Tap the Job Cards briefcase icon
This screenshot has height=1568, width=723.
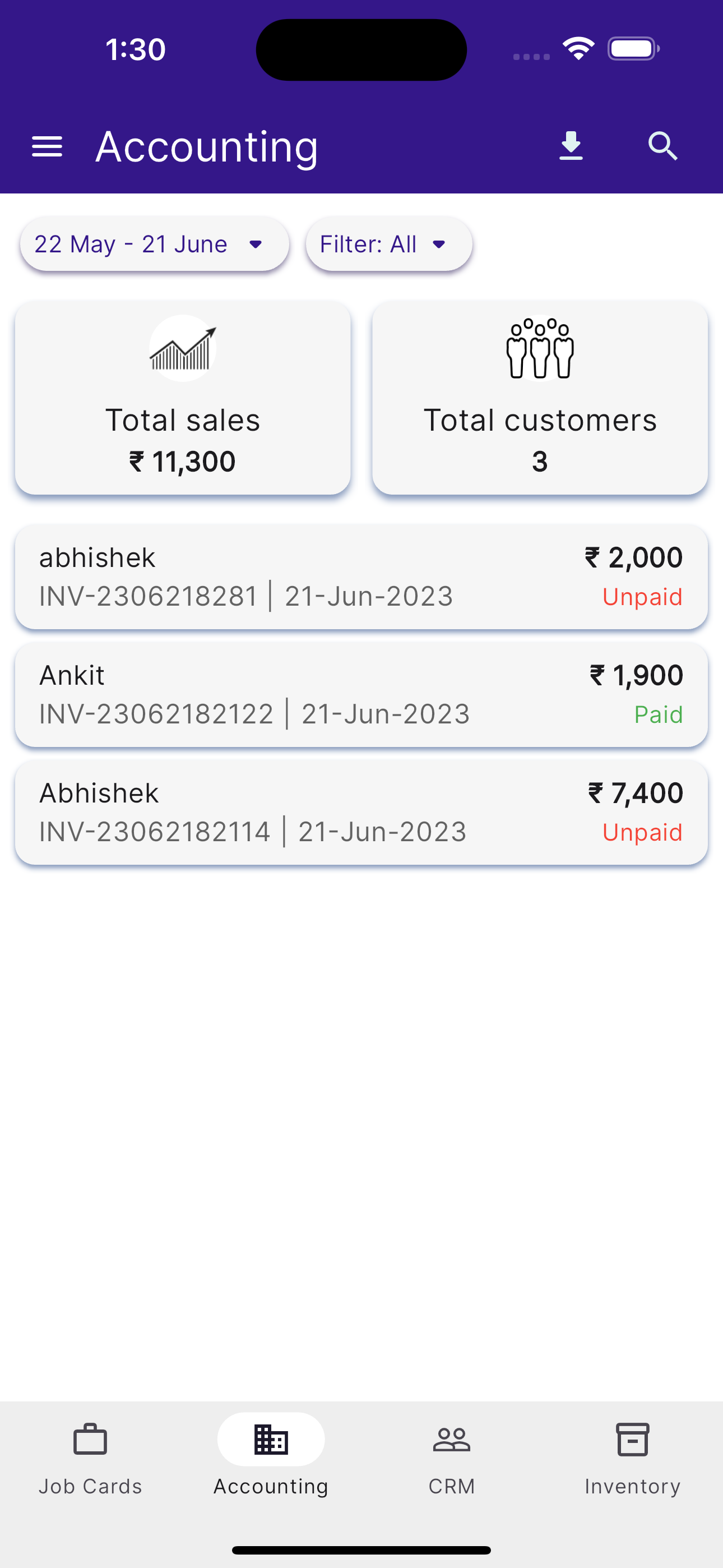pyautogui.click(x=90, y=1440)
